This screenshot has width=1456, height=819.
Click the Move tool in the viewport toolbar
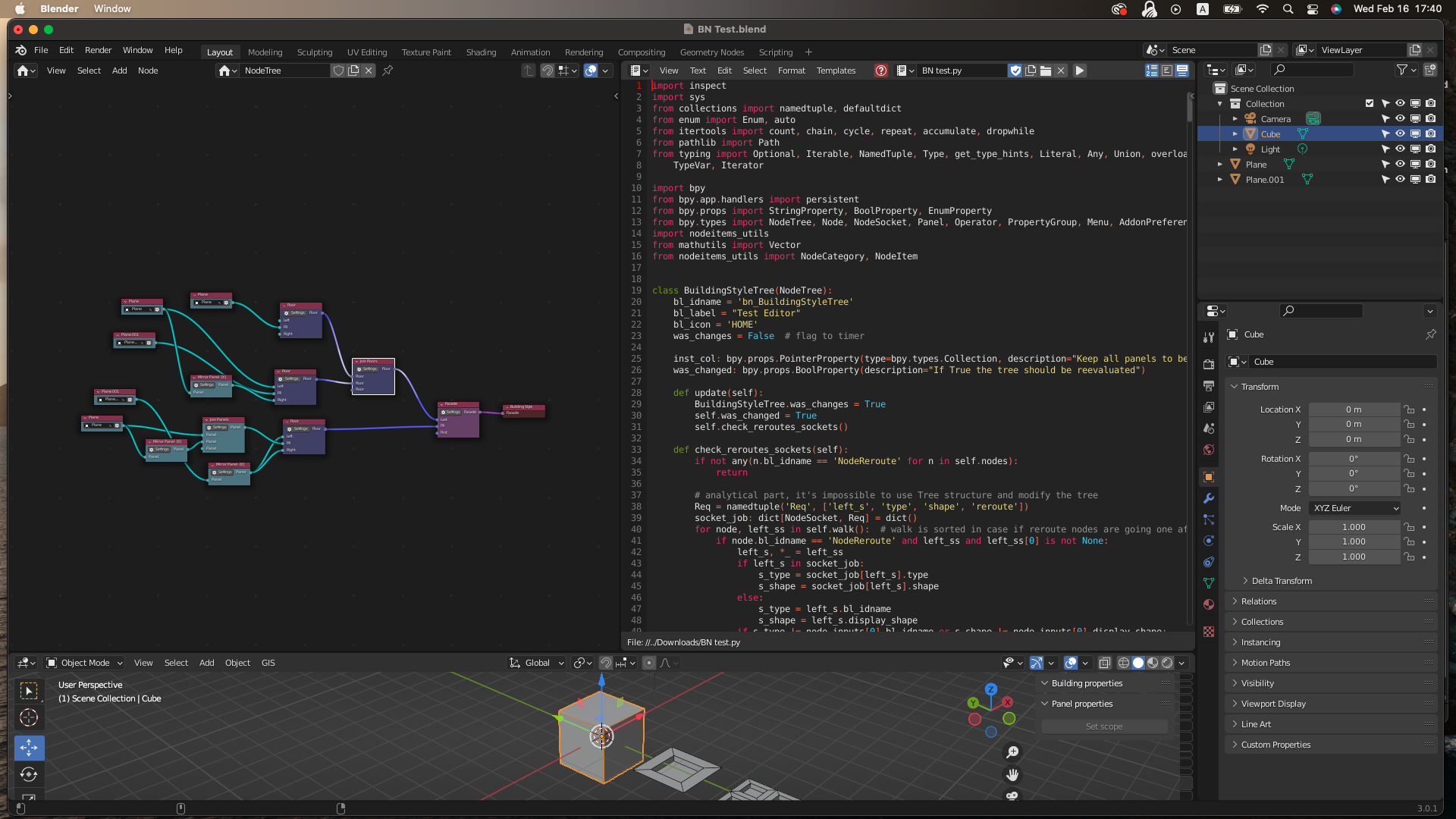pos(29,748)
